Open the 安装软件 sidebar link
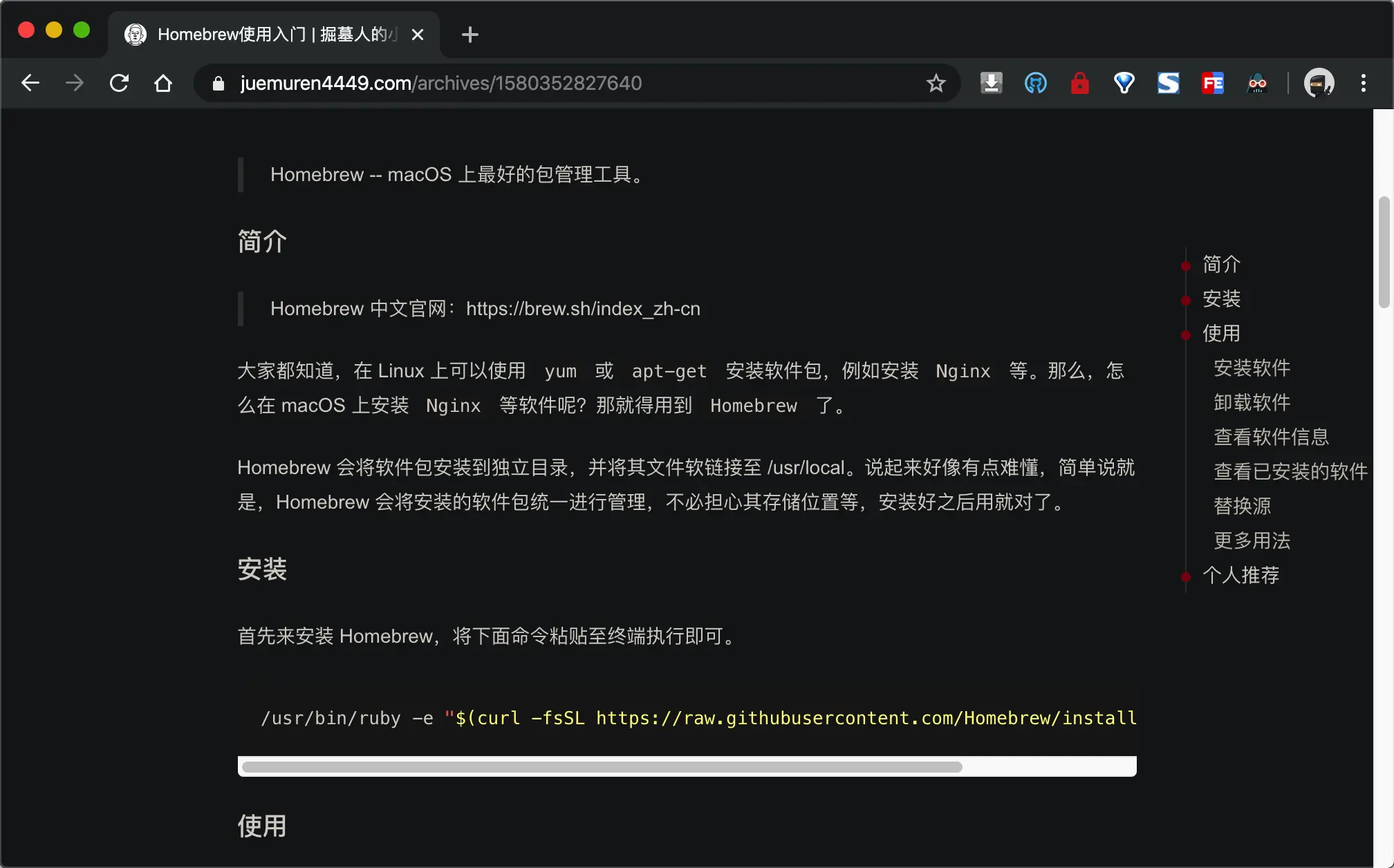 (x=1252, y=368)
